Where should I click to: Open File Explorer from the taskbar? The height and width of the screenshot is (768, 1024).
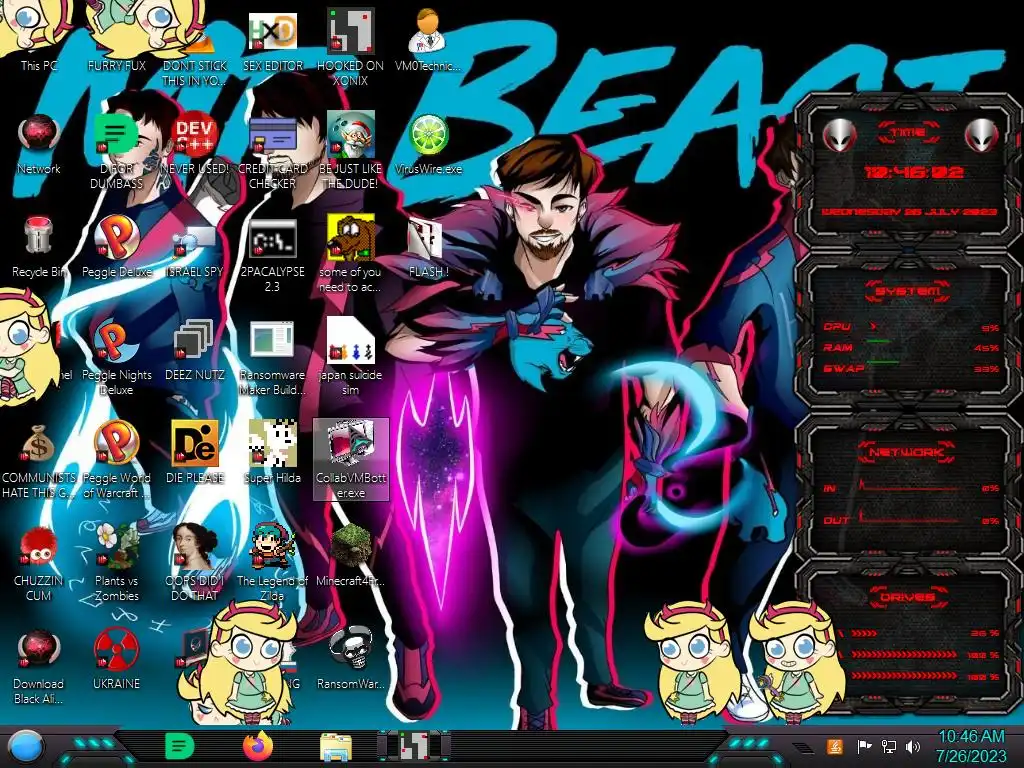(336, 747)
